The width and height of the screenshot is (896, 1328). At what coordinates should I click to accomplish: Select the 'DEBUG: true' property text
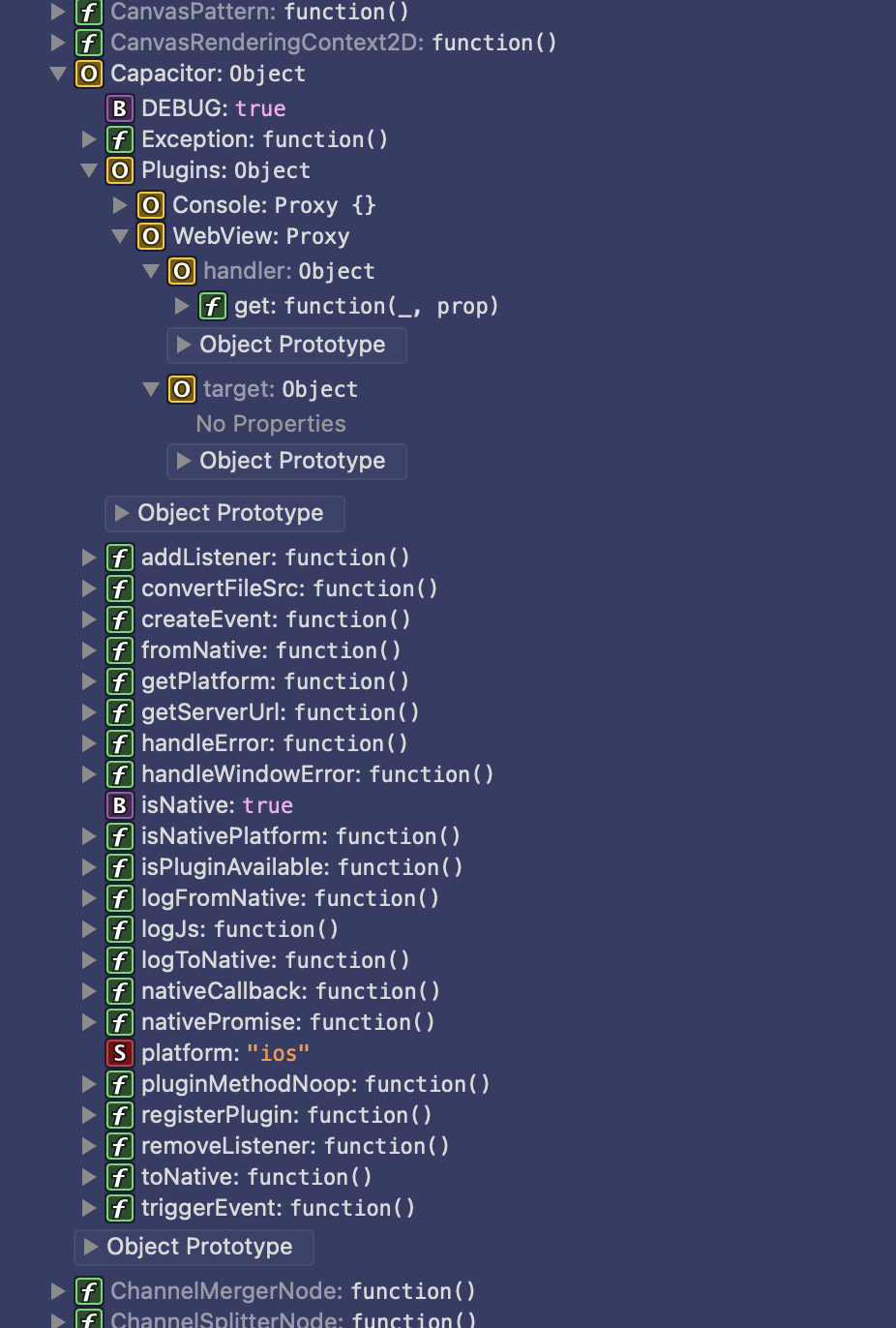pos(214,108)
